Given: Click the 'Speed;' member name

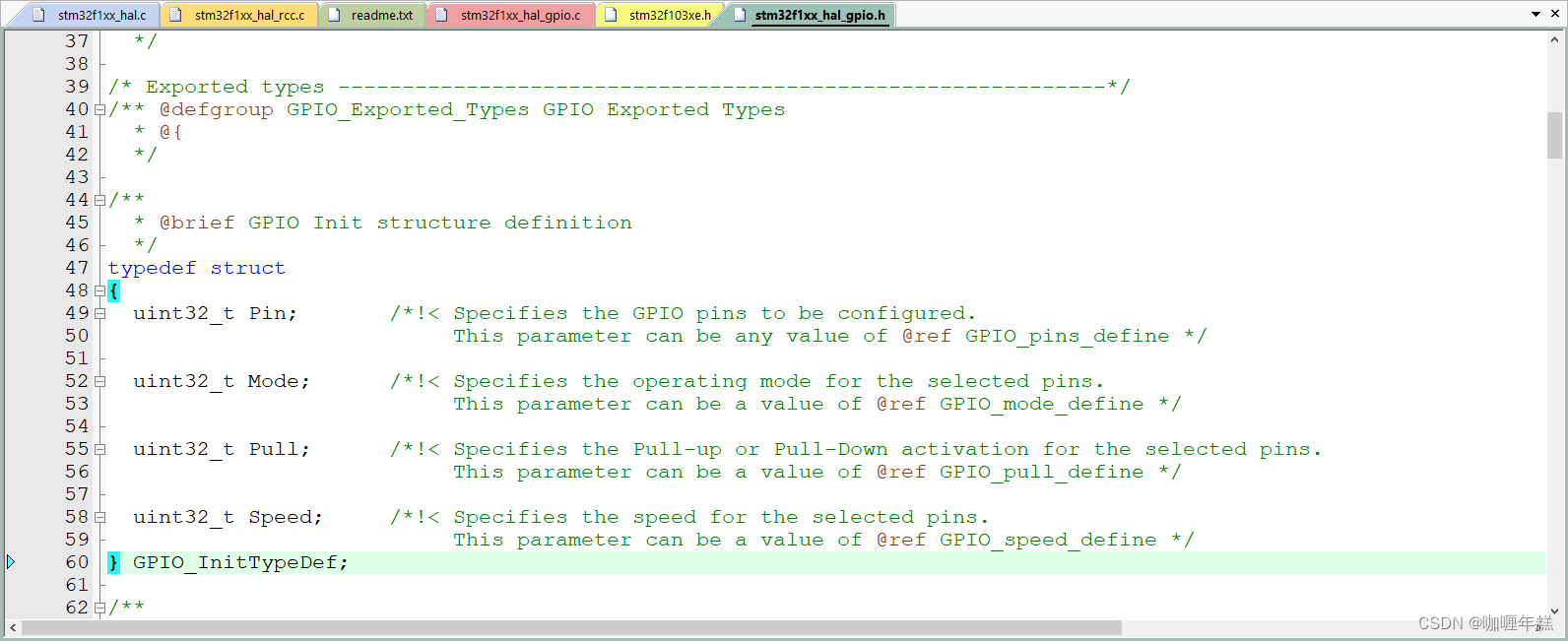Looking at the screenshot, I should coord(286,517).
